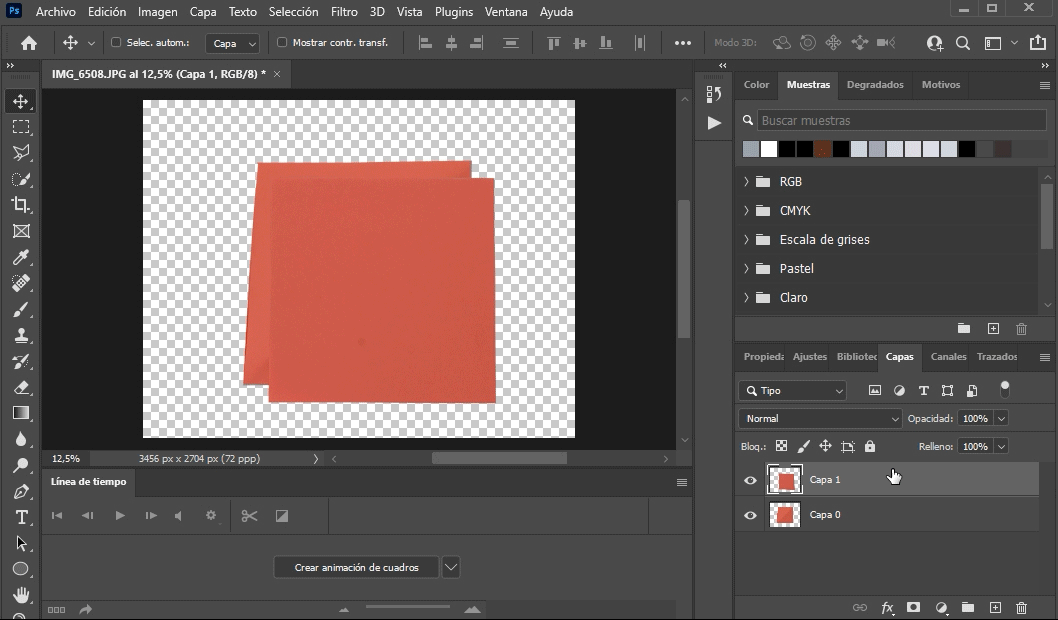Click the delete layer trash icon
The width and height of the screenshot is (1058, 620).
click(x=1021, y=607)
